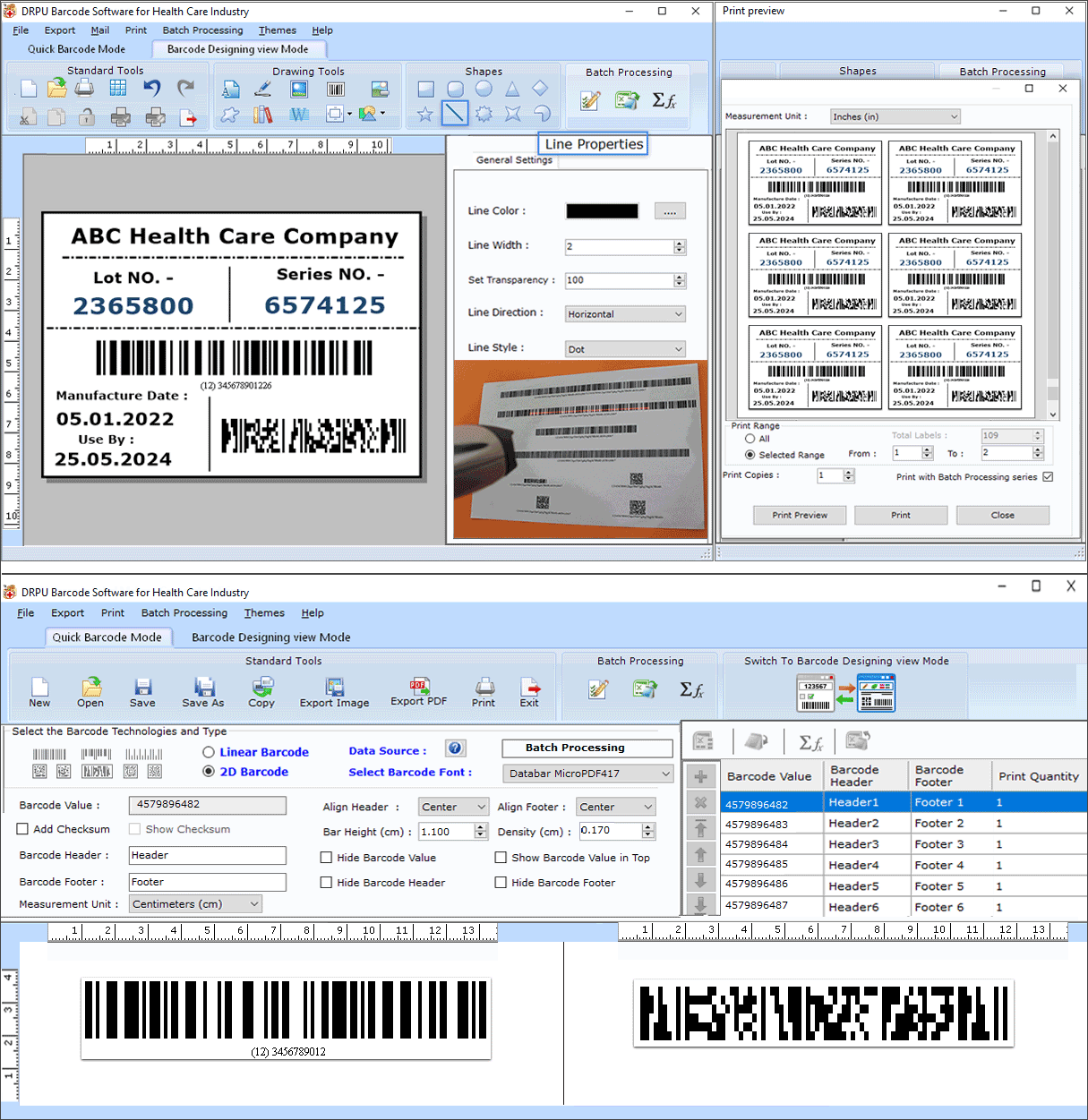Open line color picker ellipsis button

pyautogui.click(x=670, y=211)
